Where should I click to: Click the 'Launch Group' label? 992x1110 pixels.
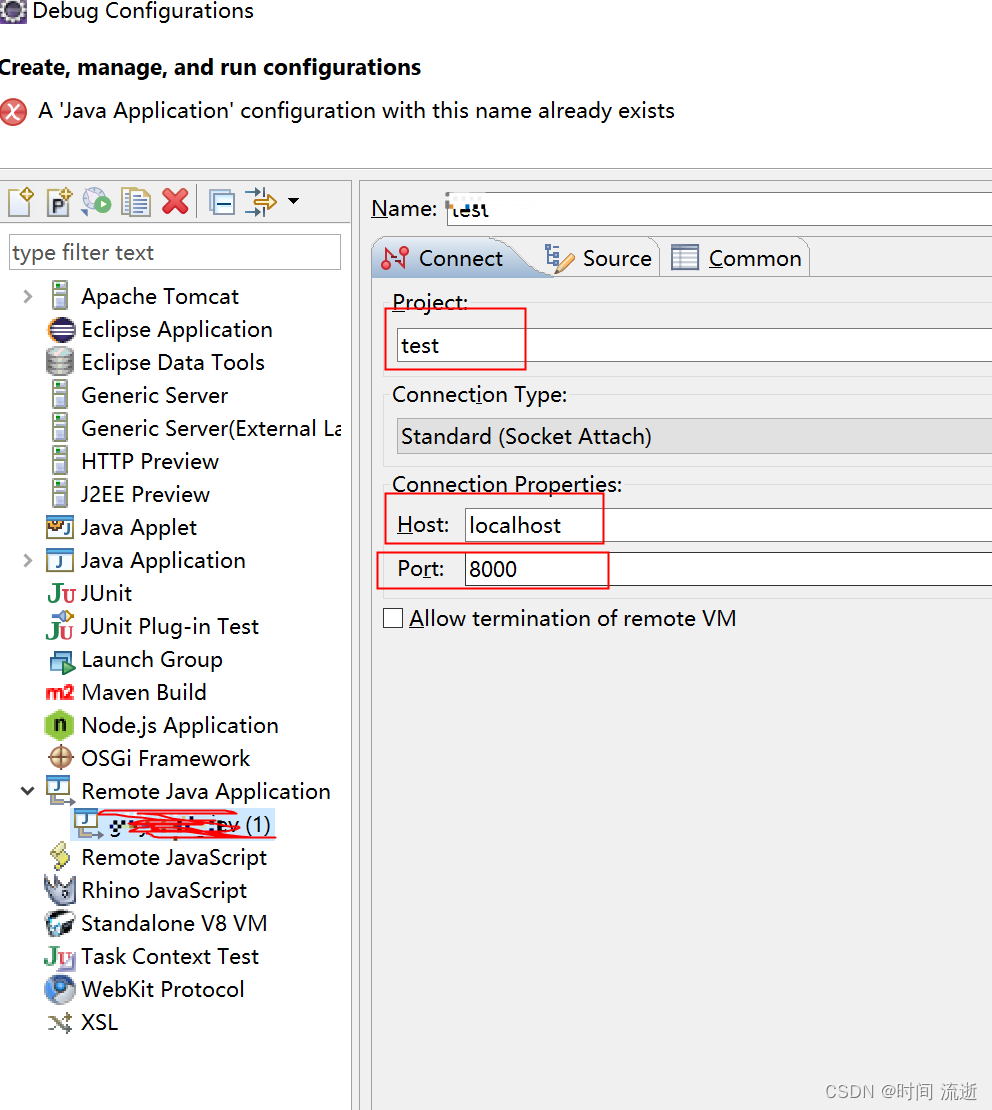click(152, 660)
